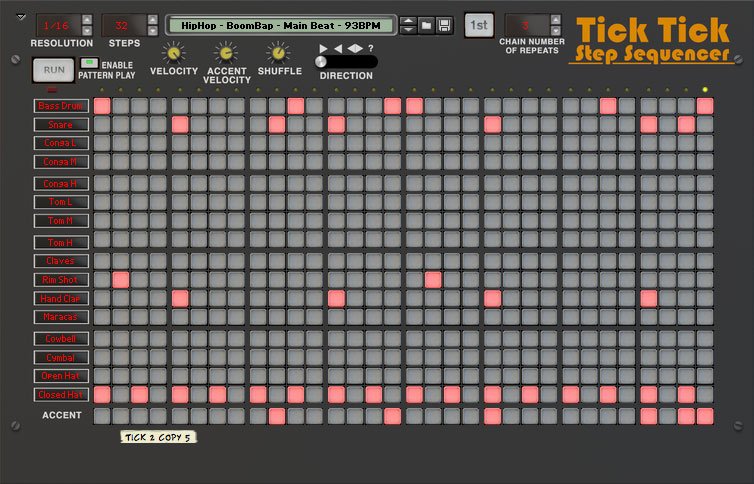The width and height of the screenshot is (754, 484).
Task: Change the Steps count with its arrows
Action: 152,25
